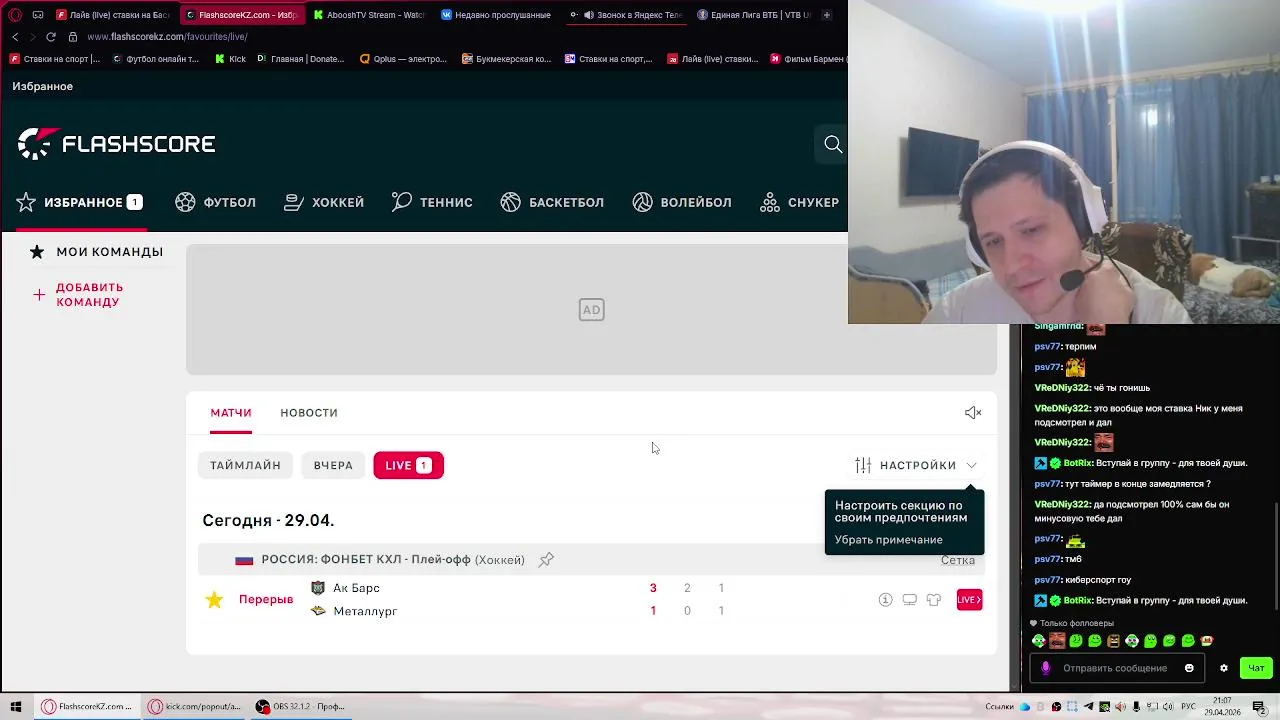
Task: Click the Flashscore logo
Action: click(x=116, y=144)
